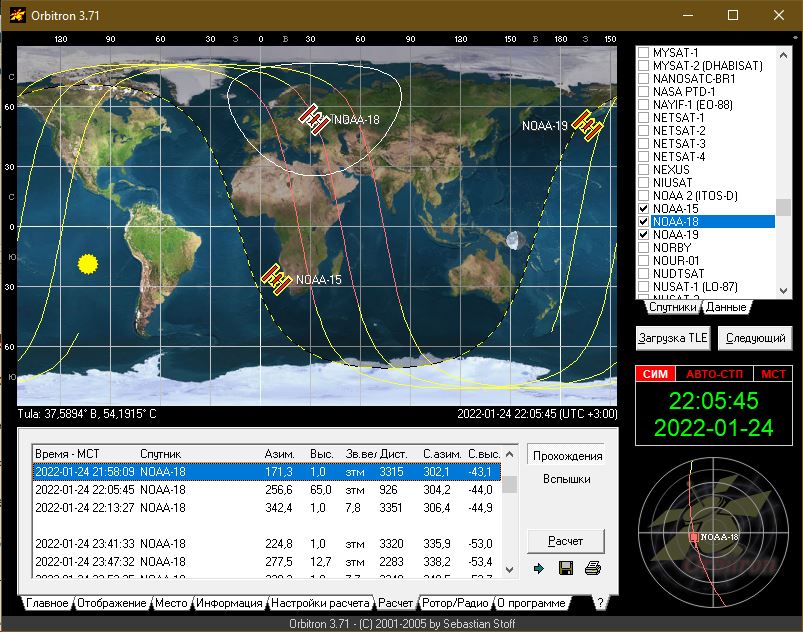Viewport: 803px width, 632px height.
Task: Open the О программе tab
Action: pos(531,603)
